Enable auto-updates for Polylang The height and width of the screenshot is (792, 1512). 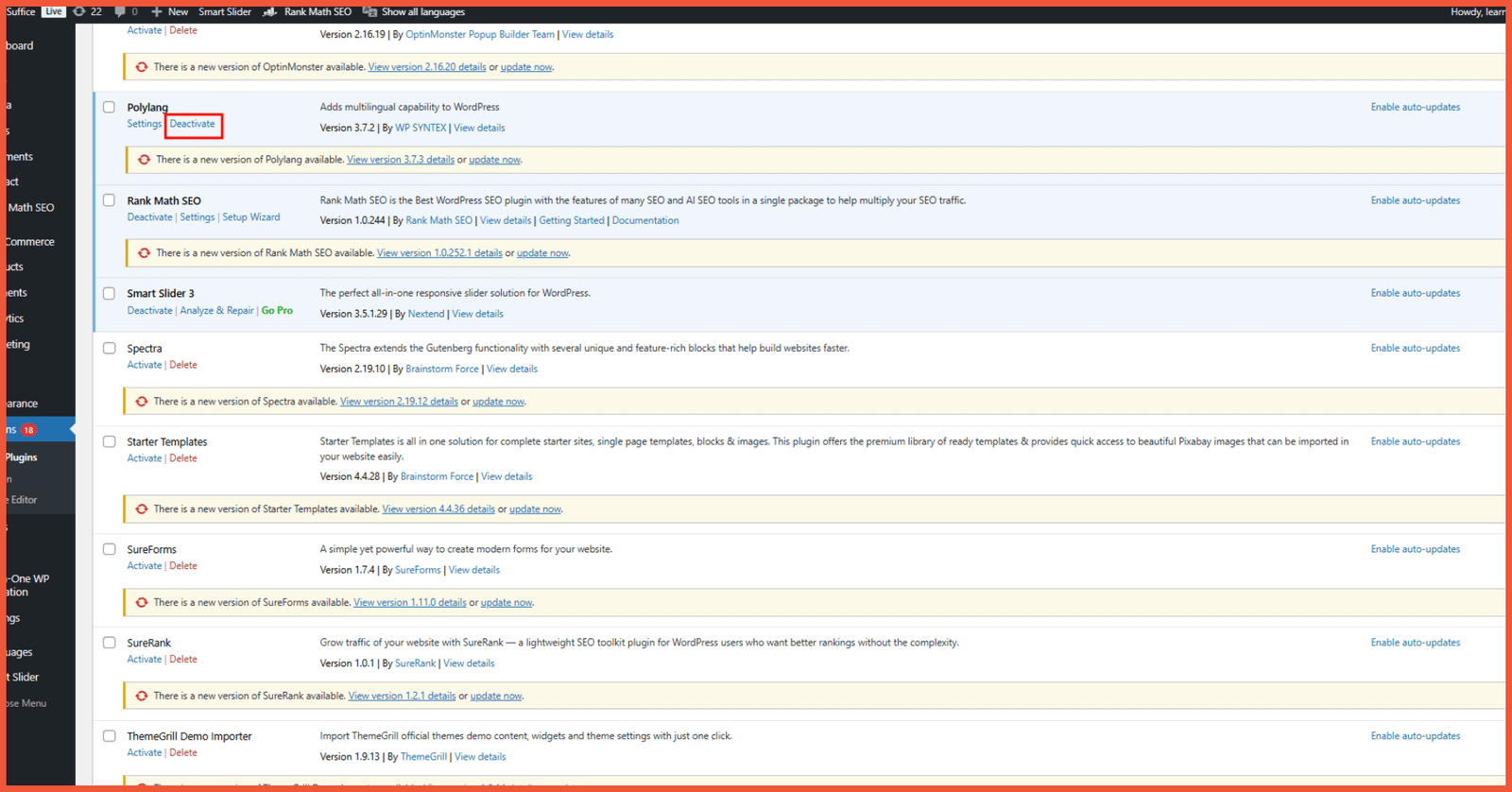1416,107
